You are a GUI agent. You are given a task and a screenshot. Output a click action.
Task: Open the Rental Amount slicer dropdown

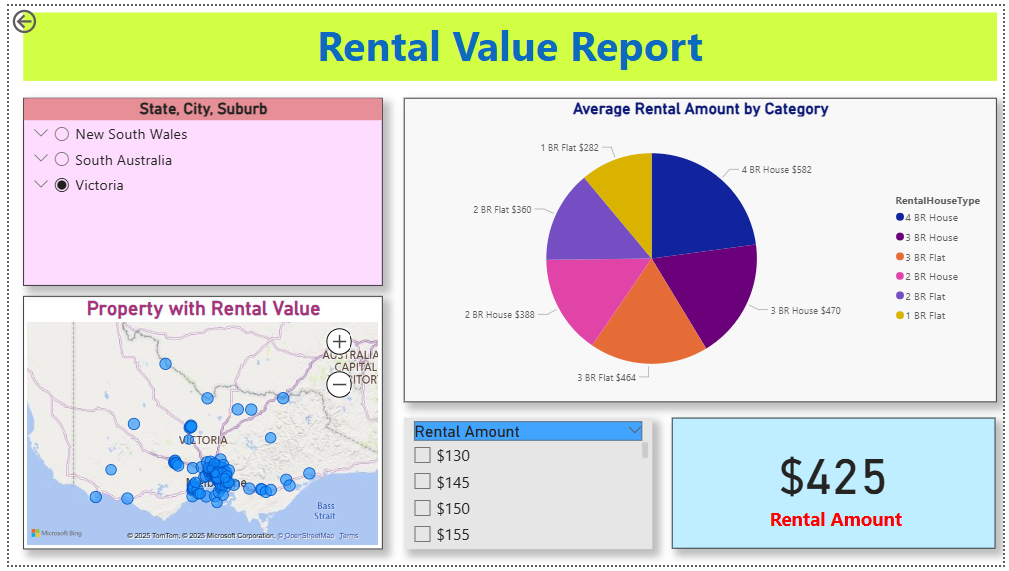click(633, 430)
